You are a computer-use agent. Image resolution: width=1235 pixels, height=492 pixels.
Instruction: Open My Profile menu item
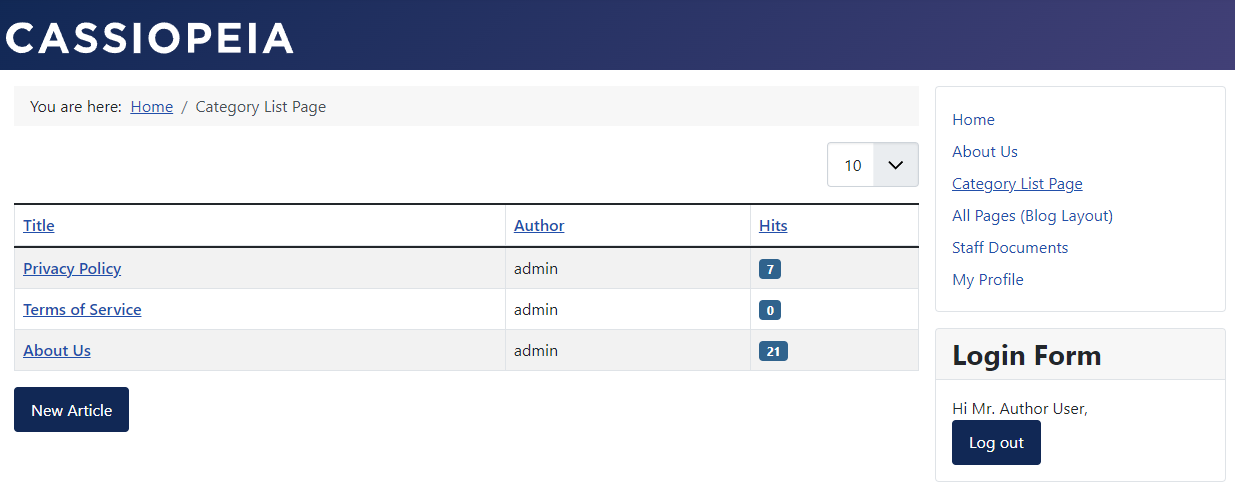tap(988, 280)
